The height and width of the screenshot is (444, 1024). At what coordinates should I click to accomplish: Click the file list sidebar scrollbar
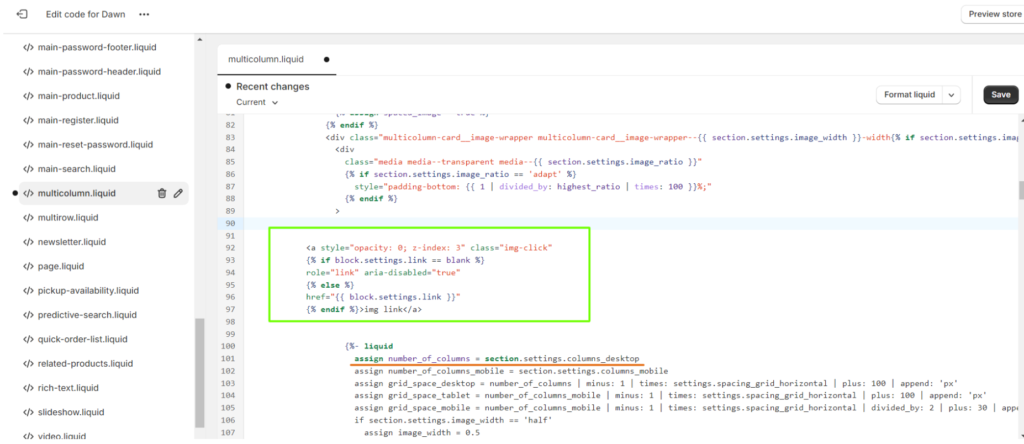(200, 372)
